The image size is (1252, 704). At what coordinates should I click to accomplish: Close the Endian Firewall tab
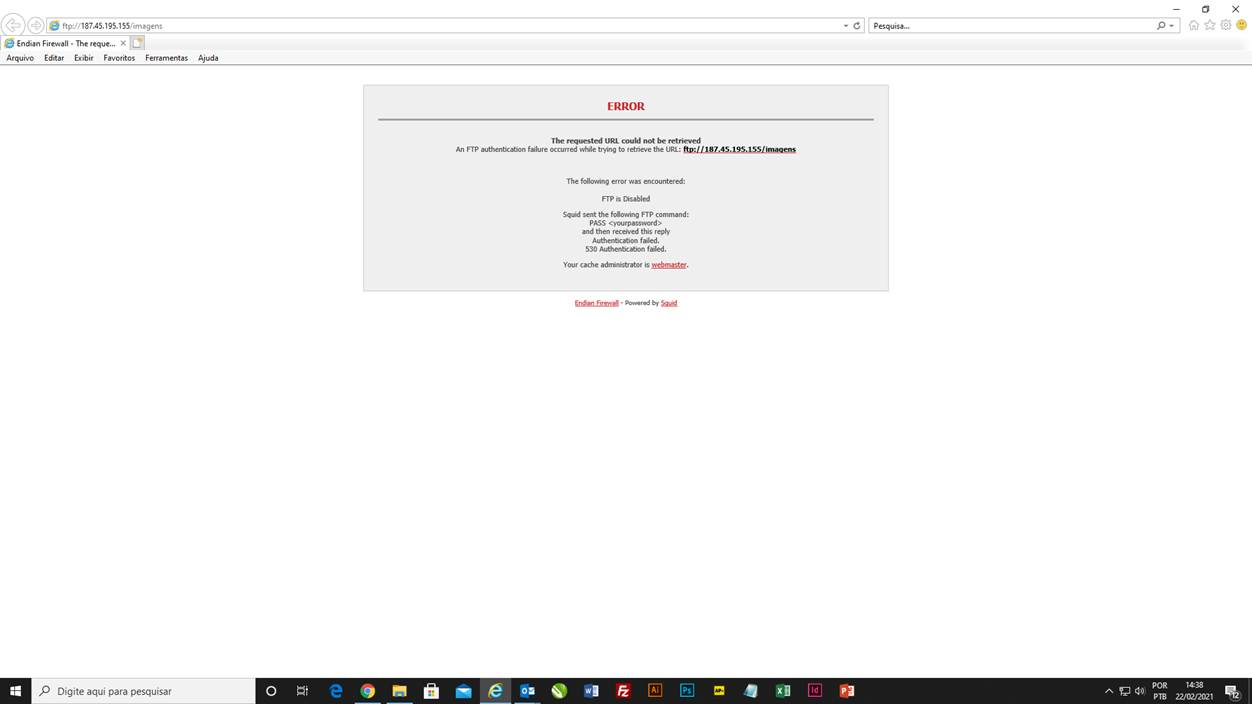123,43
